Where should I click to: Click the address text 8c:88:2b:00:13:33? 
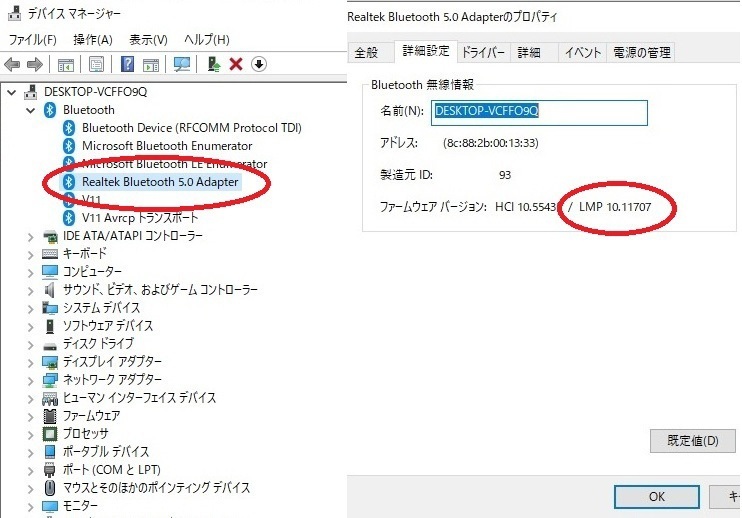(x=491, y=143)
